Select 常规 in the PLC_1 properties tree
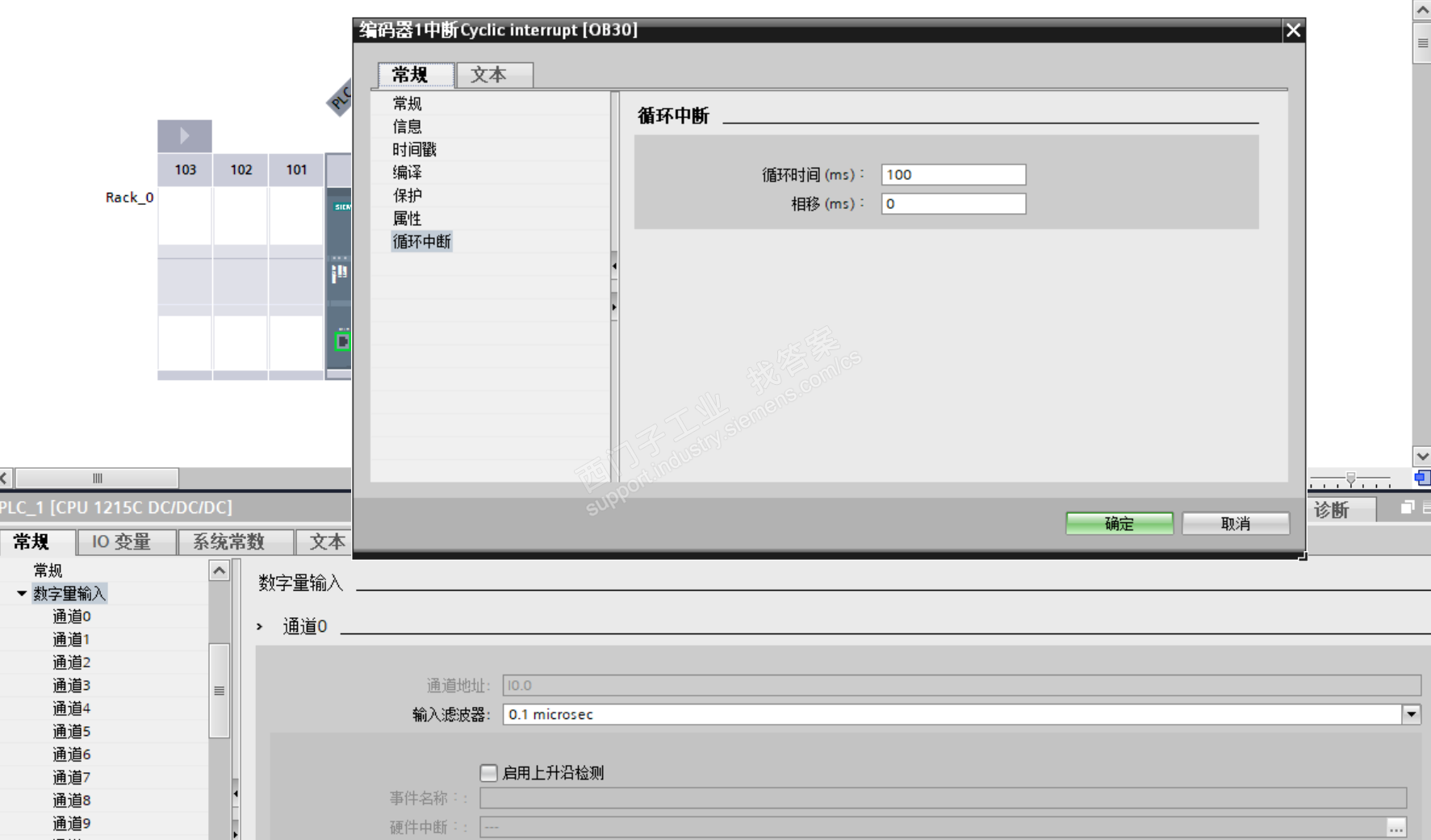The image size is (1431, 840). pos(48,570)
